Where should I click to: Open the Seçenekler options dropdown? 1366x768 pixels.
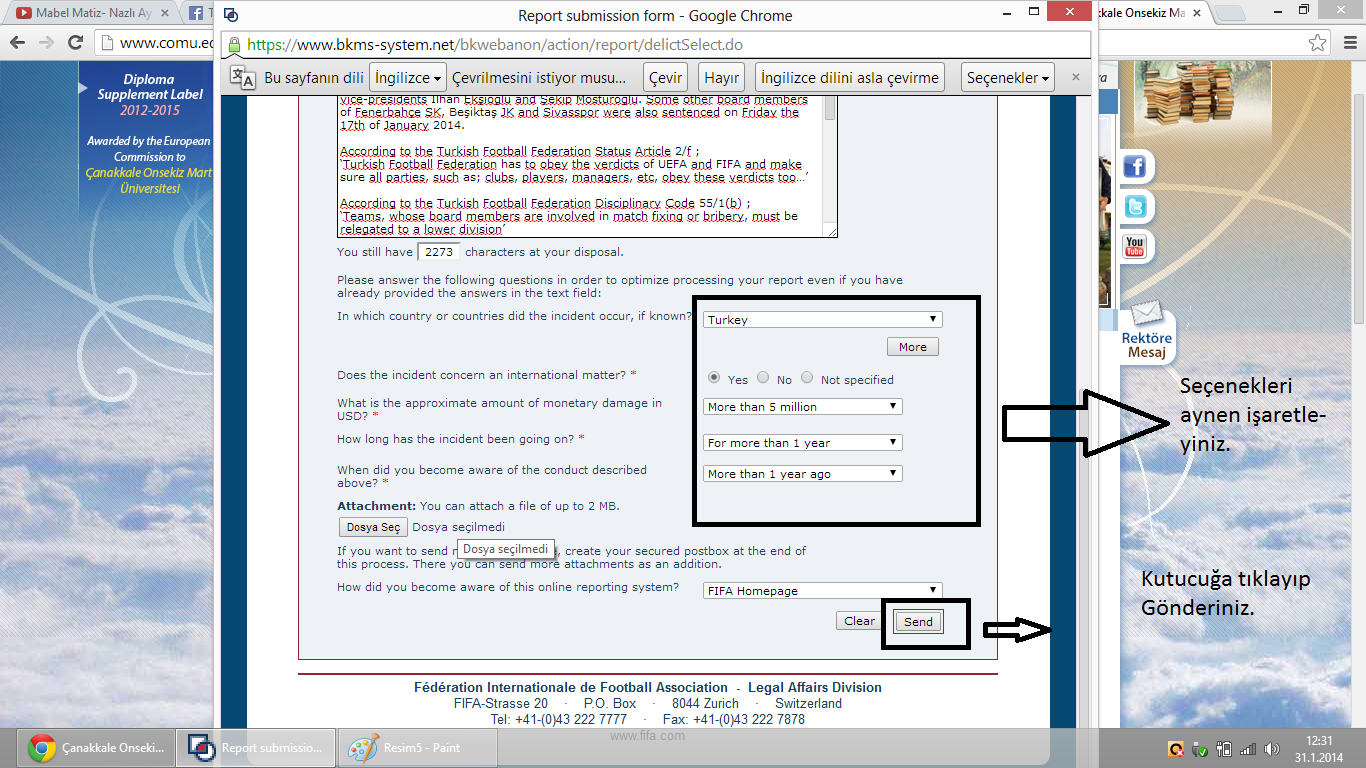tap(1008, 78)
